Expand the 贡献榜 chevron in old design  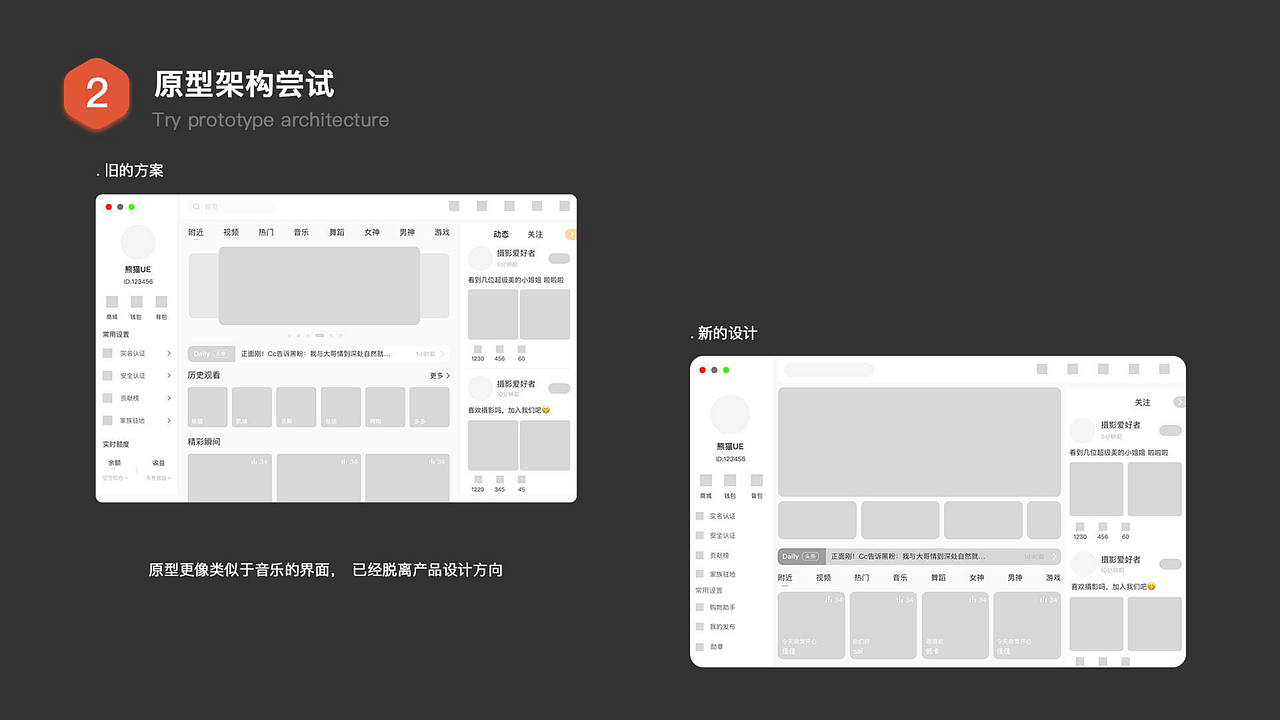click(169, 398)
